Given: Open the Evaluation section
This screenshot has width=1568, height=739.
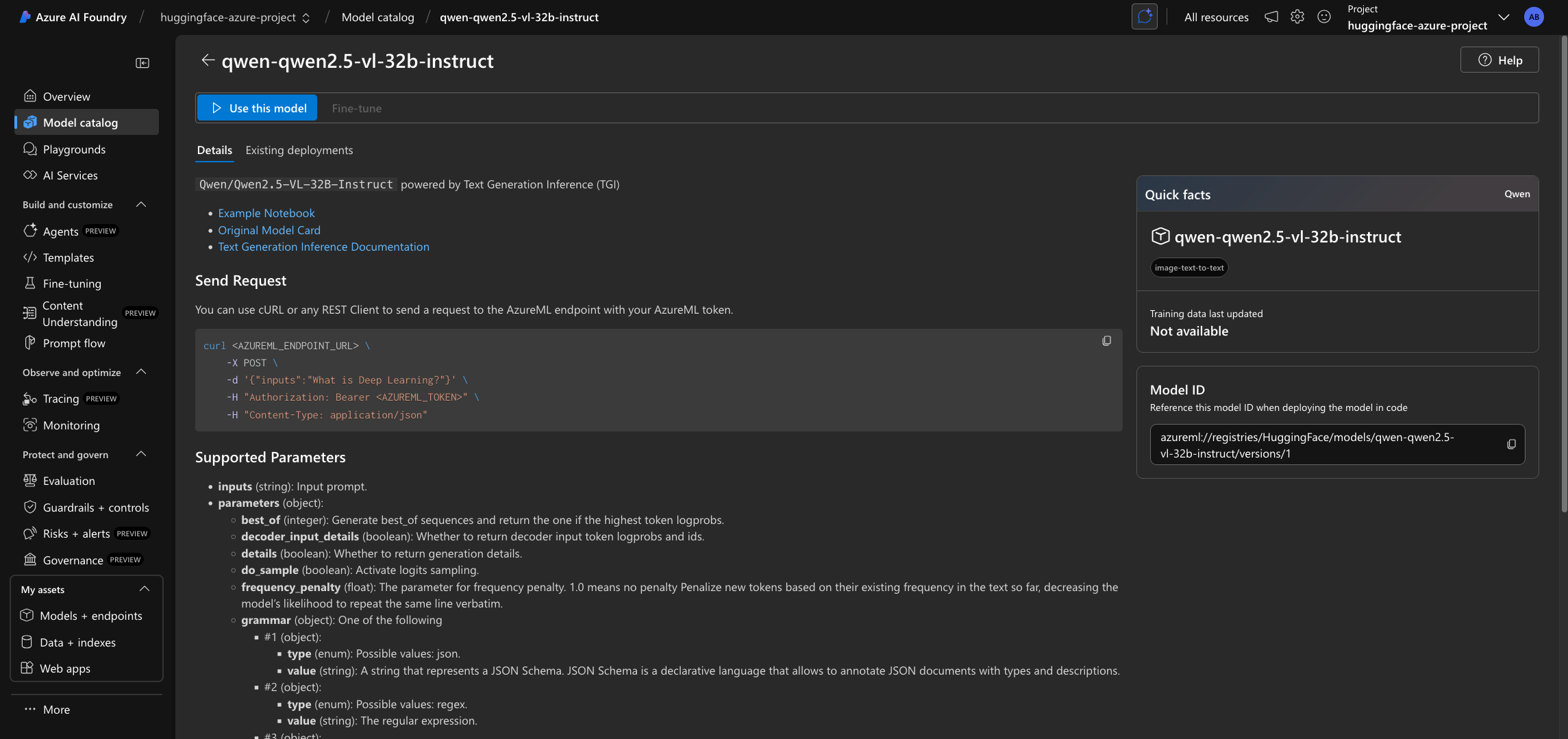Looking at the screenshot, I should coord(68,480).
